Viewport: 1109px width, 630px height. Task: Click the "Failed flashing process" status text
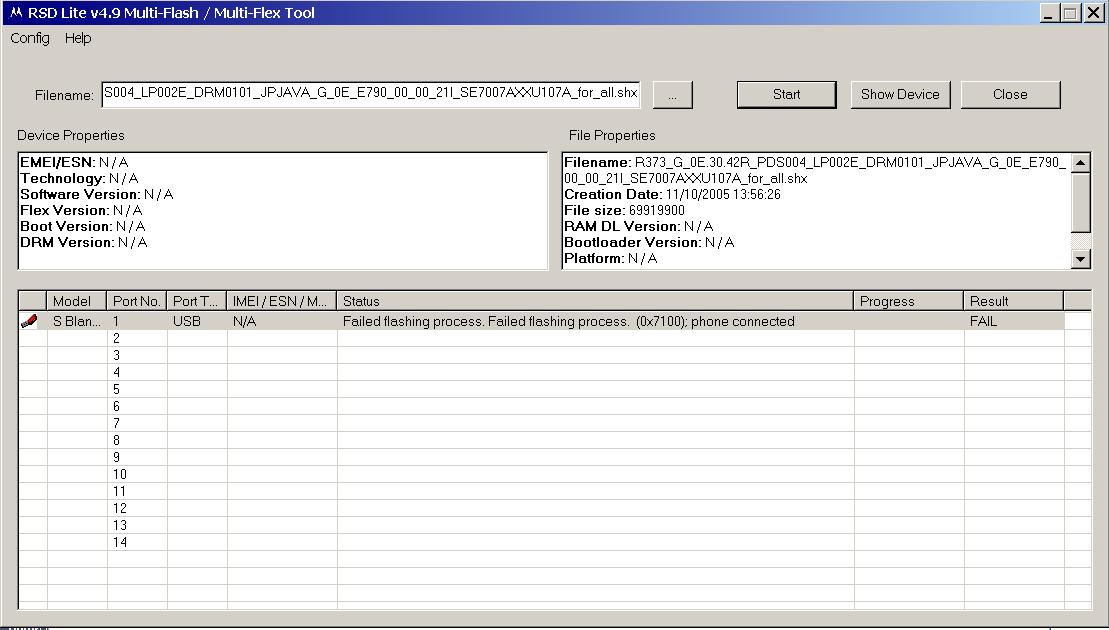pyautogui.click(x=569, y=321)
